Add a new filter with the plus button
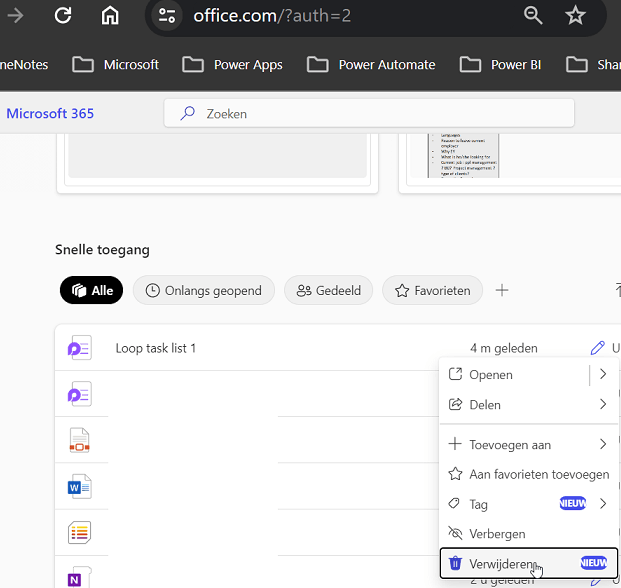This screenshot has width=621, height=588. click(502, 290)
